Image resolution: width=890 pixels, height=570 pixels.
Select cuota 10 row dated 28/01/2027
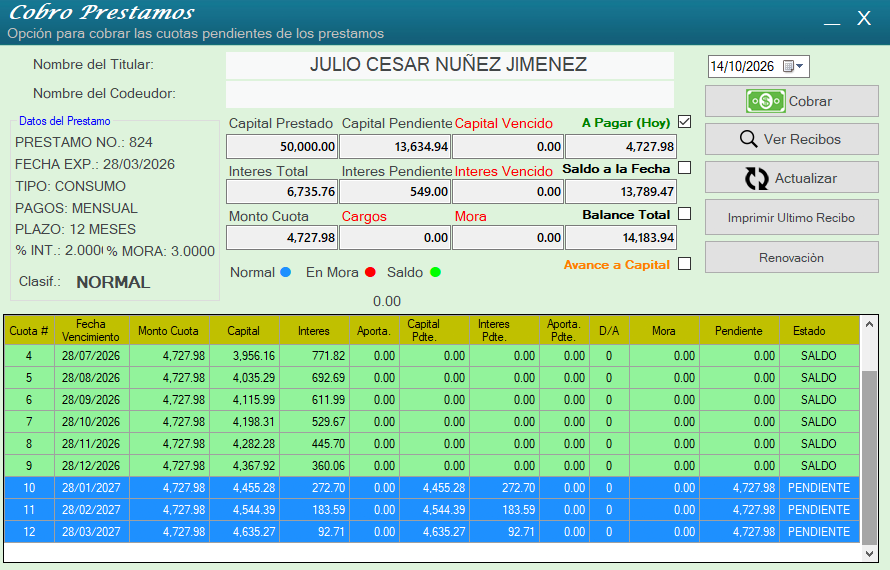pyautogui.click(x=432, y=488)
